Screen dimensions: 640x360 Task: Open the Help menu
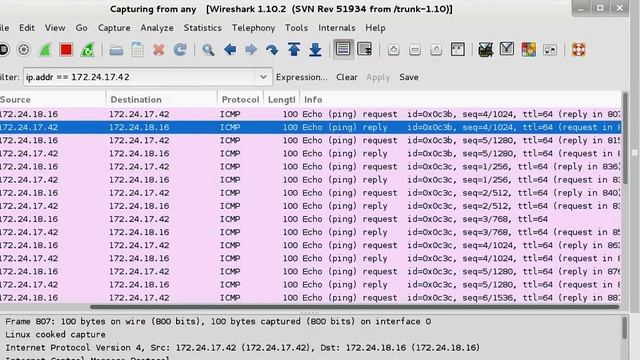pyautogui.click(x=375, y=28)
